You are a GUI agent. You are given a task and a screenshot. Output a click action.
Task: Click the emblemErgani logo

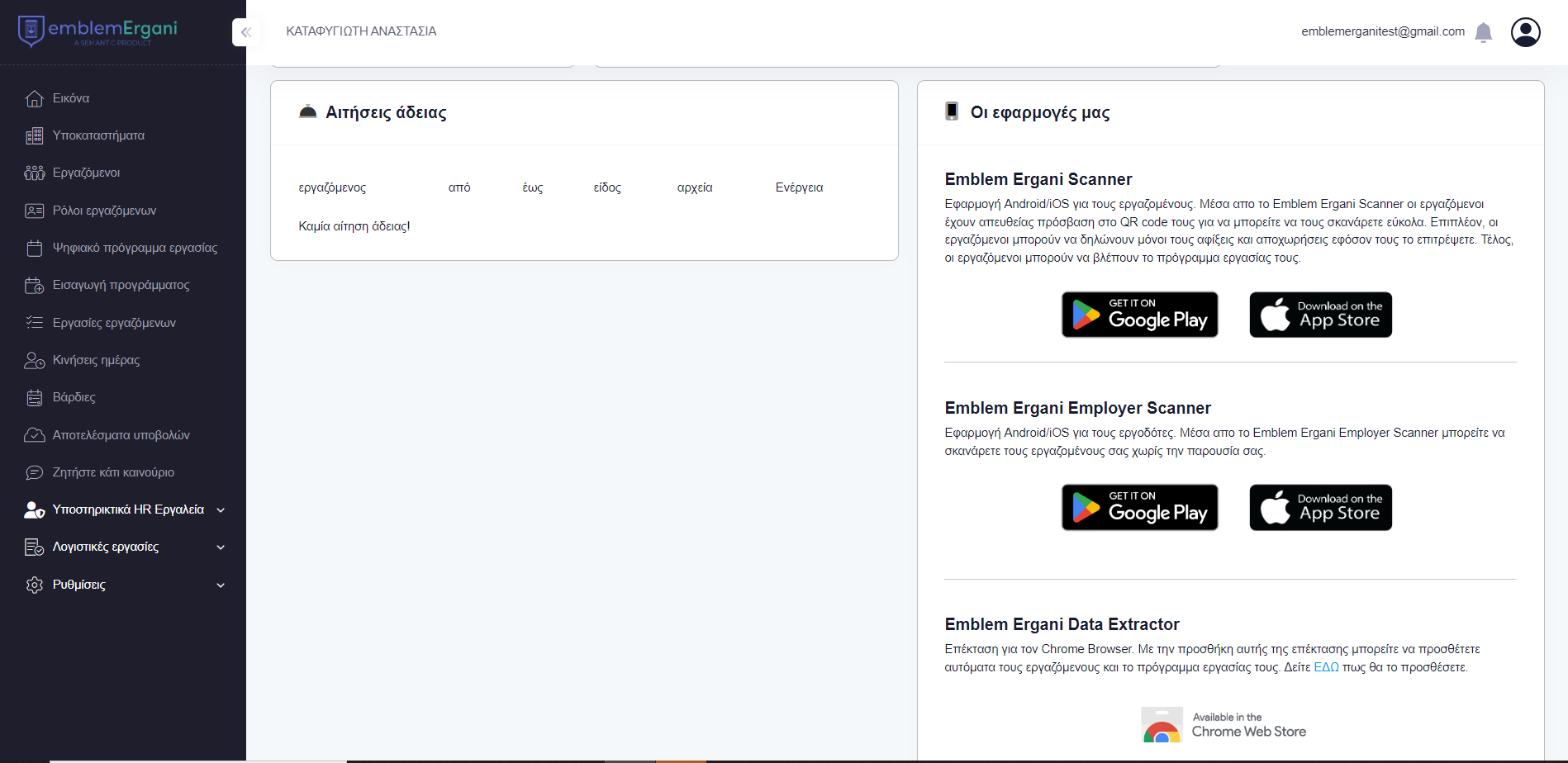pos(97,31)
